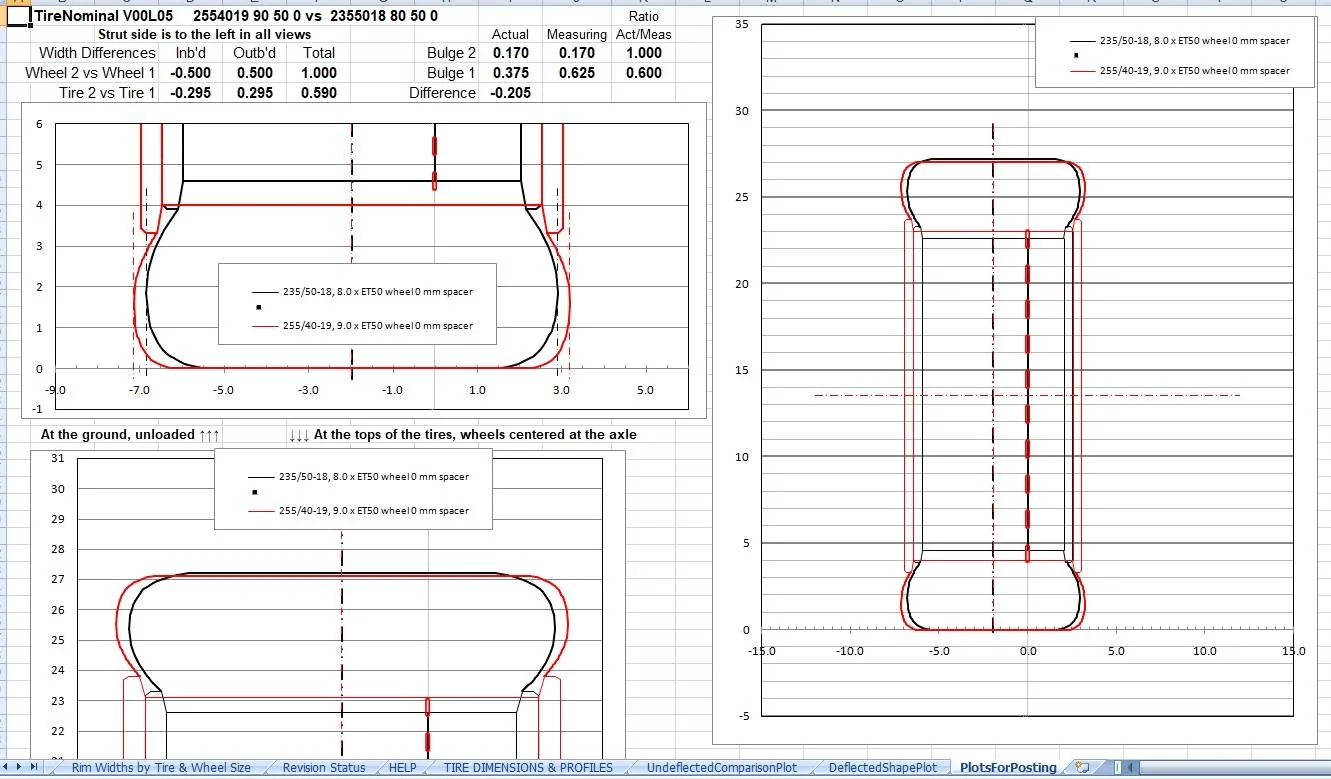The height and width of the screenshot is (779, 1331).
Task: Click the 15.0 x-axis label in right chart
Action: coord(1293,651)
